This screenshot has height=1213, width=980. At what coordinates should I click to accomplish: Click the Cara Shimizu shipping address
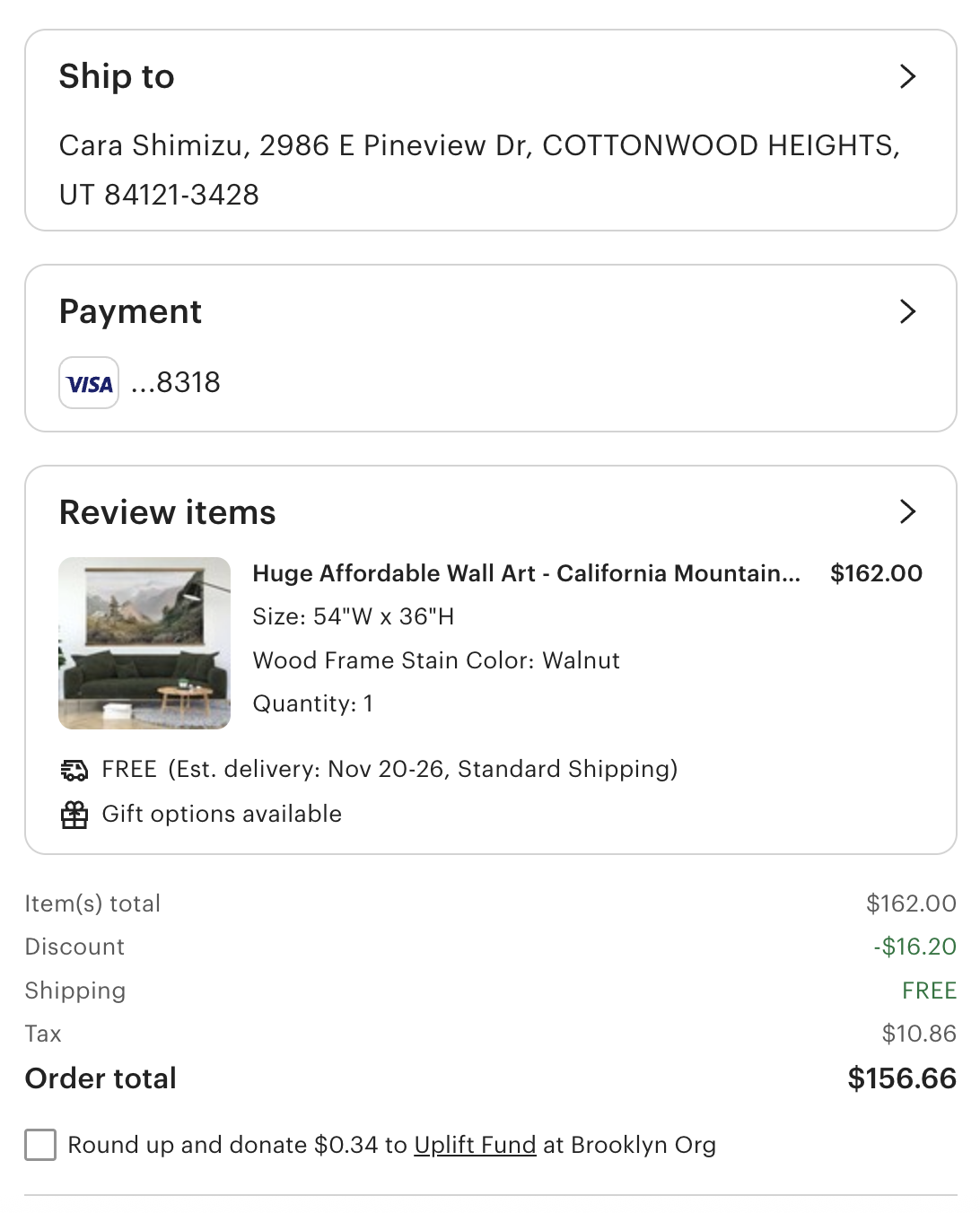[479, 170]
